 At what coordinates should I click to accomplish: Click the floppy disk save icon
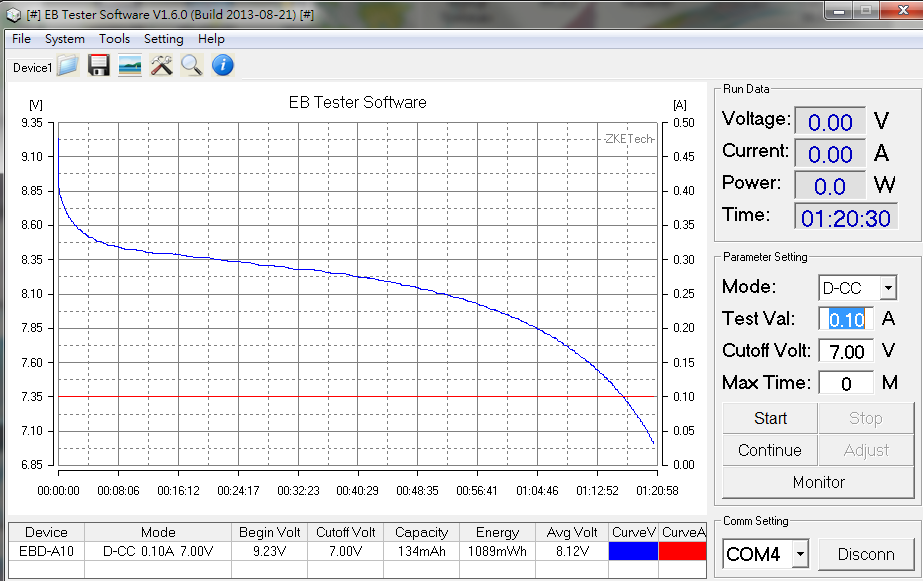tap(99, 66)
